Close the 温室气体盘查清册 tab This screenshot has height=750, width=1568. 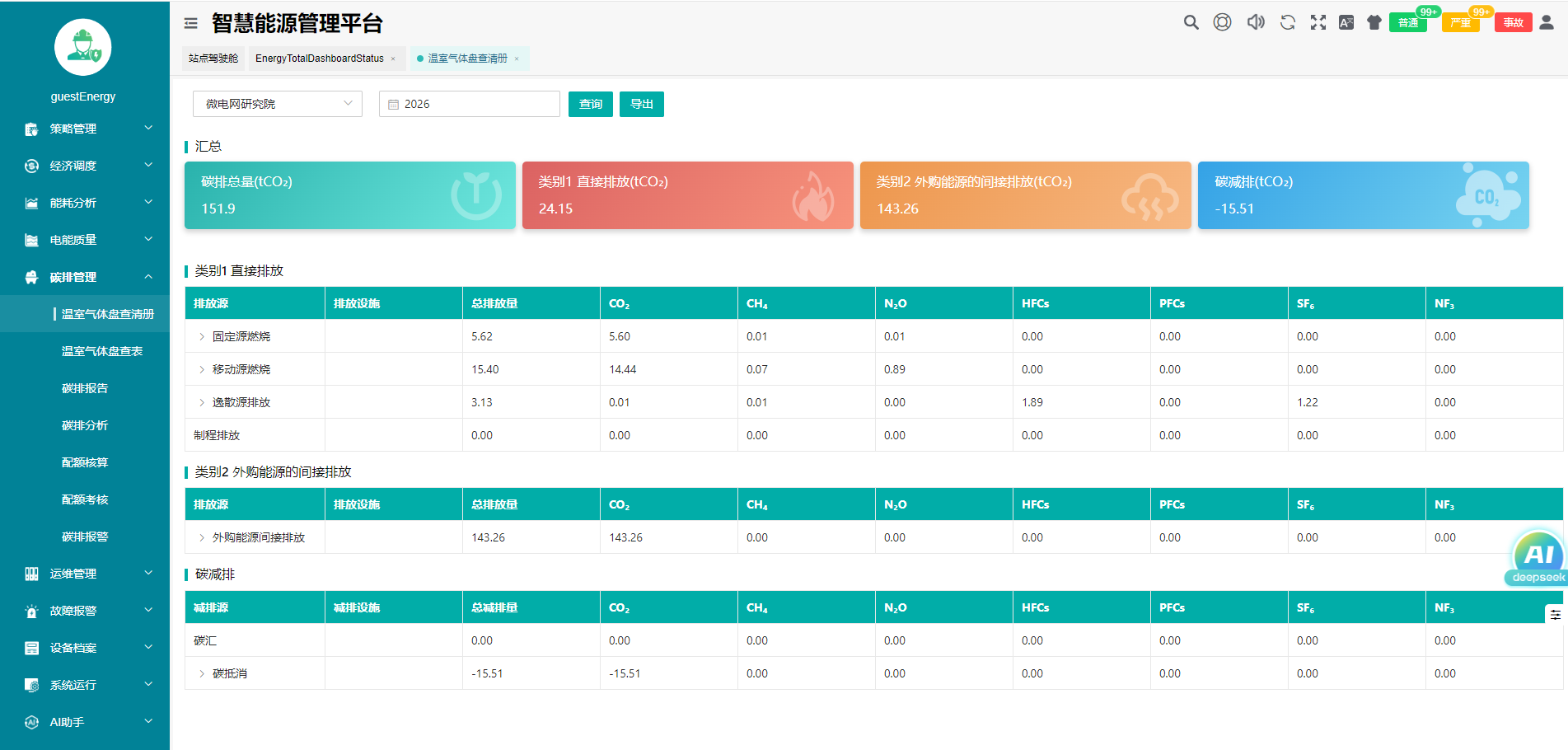[517, 59]
